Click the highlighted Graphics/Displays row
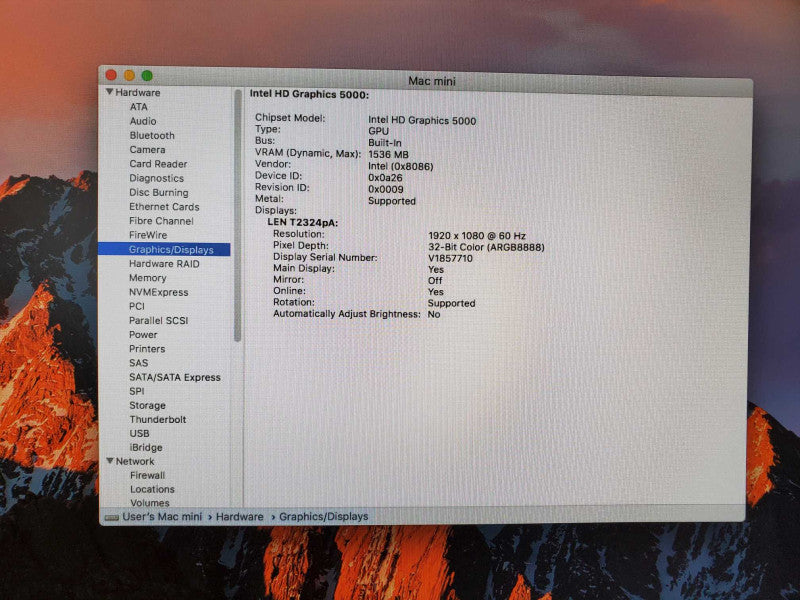This screenshot has height=600, width=800. 164,249
